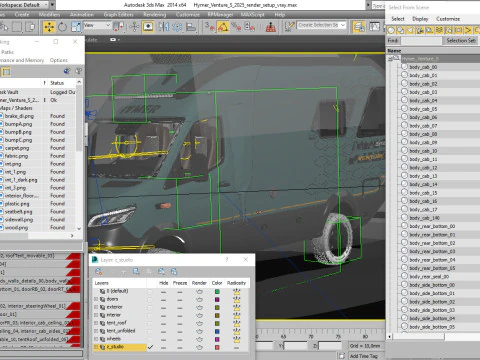Viewport: 480px width, 360px height.
Task: Expand the wheels layer
Action: tap(96, 339)
